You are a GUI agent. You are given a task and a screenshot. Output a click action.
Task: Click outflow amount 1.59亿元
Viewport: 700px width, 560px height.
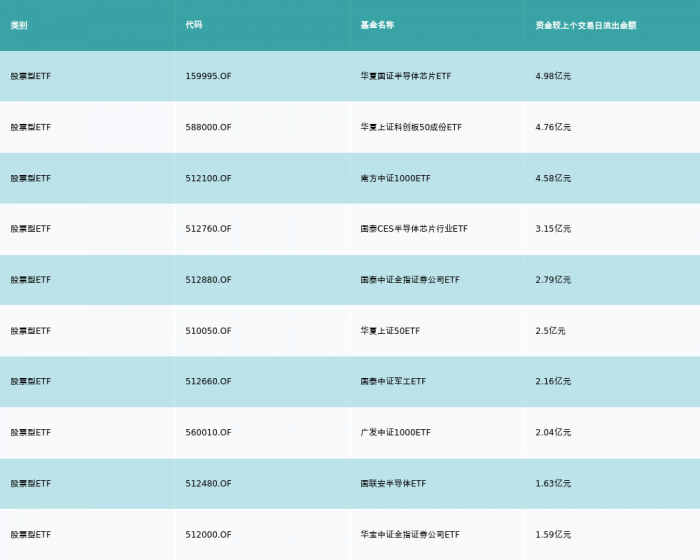[x=553, y=535]
